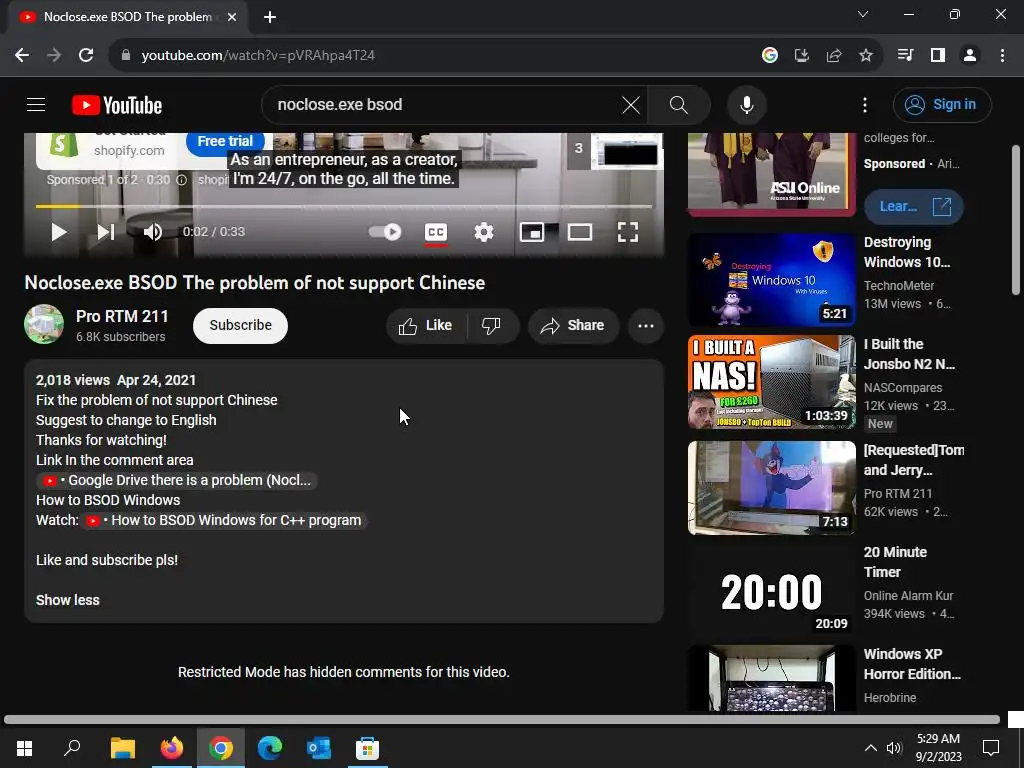1024x768 pixels.
Task: Close the Noclose.exe BSOD tab
Action: click(x=232, y=17)
